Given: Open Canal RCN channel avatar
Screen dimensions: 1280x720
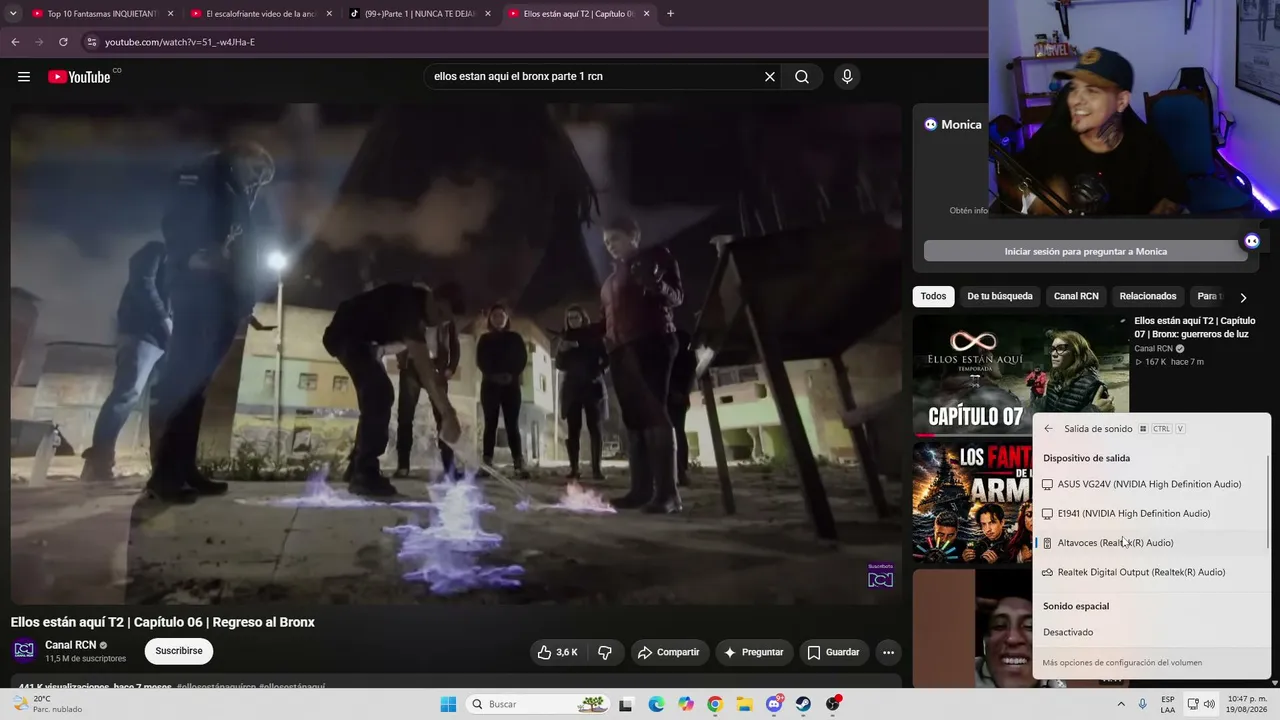Looking at the screenshot, I should point(24,651).
